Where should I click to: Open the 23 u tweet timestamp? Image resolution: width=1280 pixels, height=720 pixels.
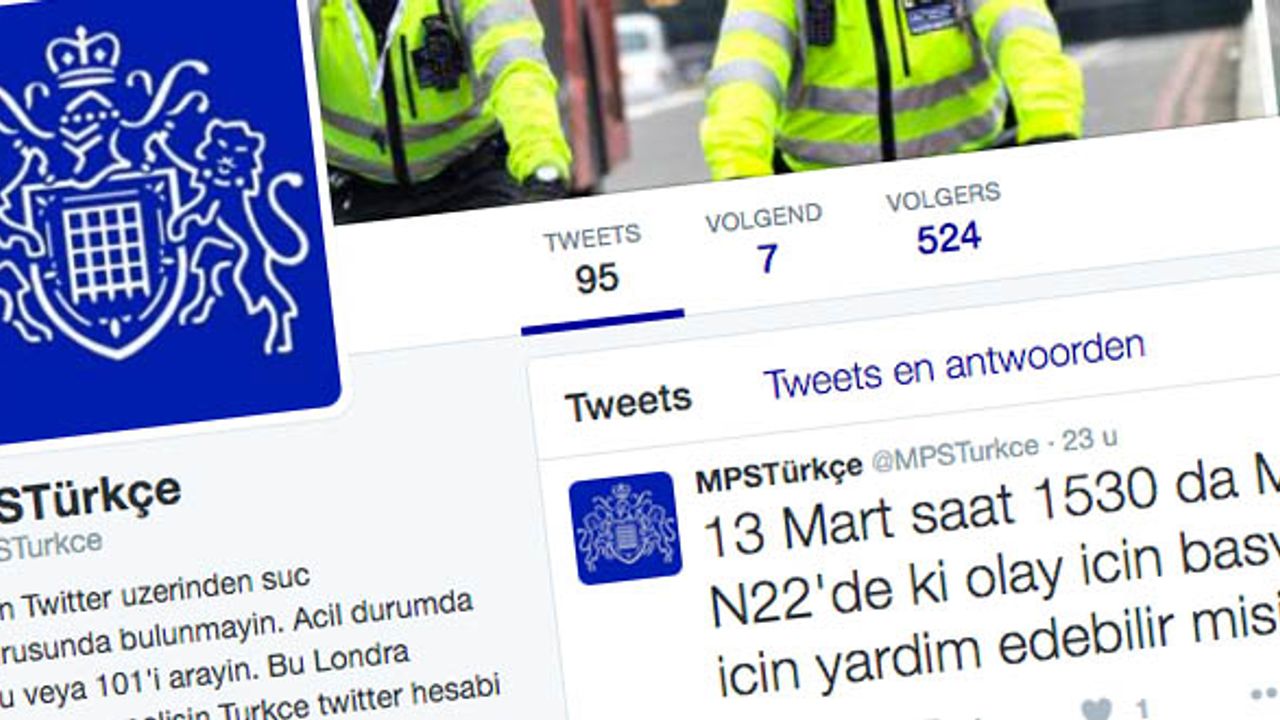coord(1090,439)
